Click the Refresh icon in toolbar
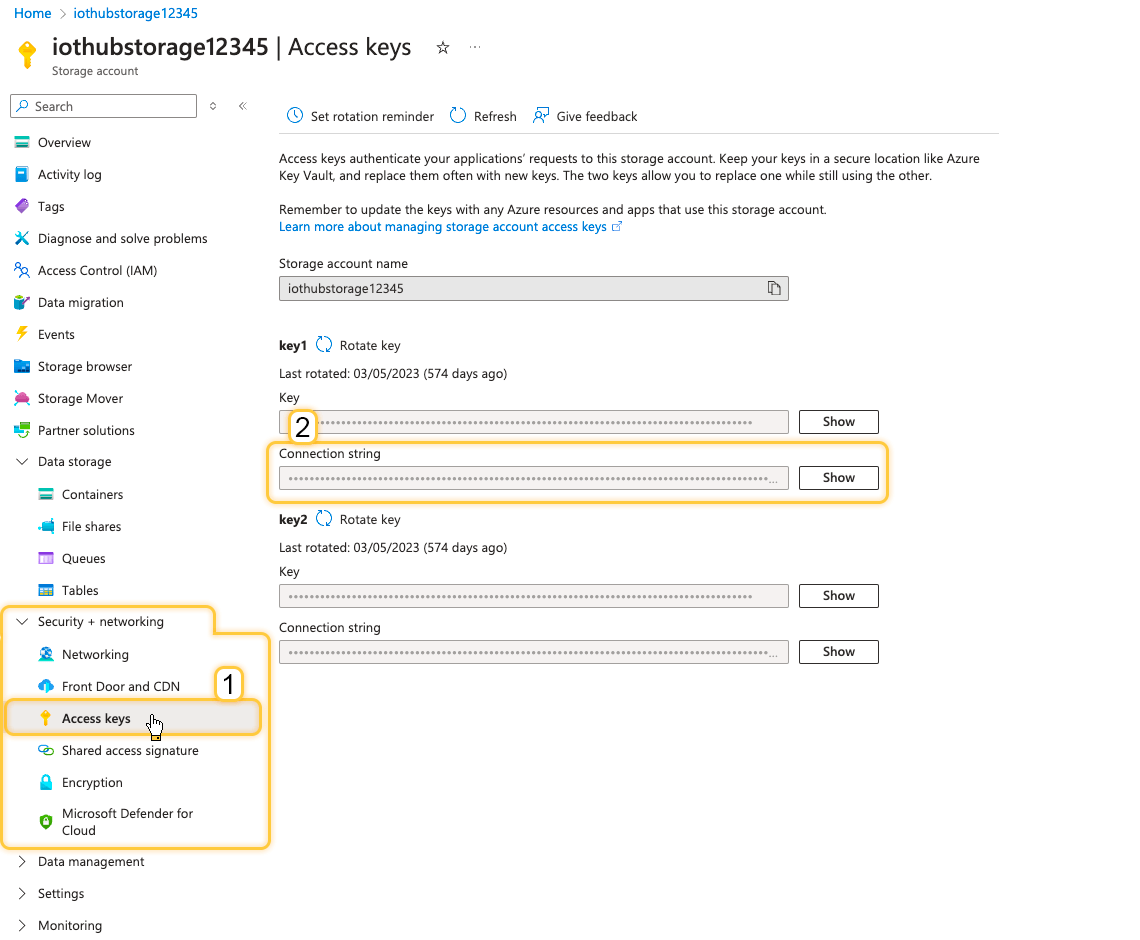Screen dimensions: 1140x940 [x=458, y=116]
